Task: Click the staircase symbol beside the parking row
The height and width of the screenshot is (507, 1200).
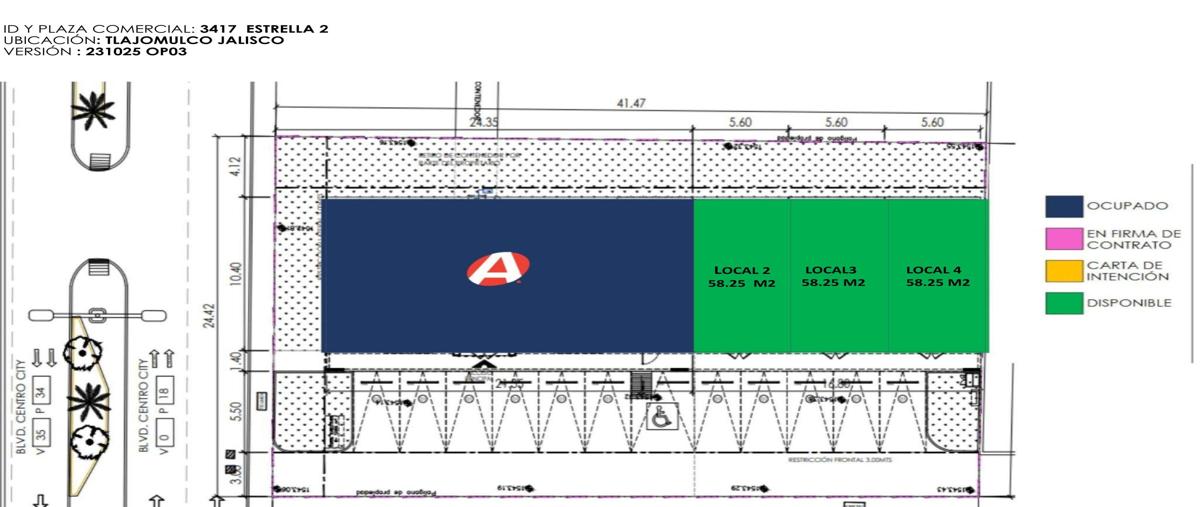Action: [x=641, y=385]
